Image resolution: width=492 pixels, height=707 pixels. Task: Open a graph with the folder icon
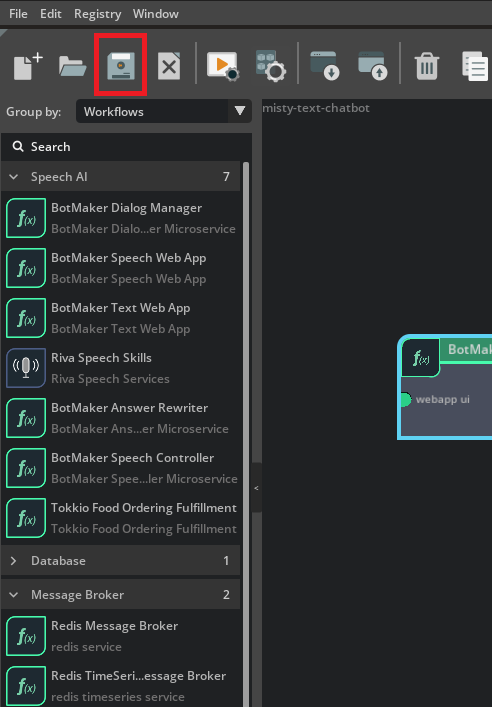pos(72,66)
